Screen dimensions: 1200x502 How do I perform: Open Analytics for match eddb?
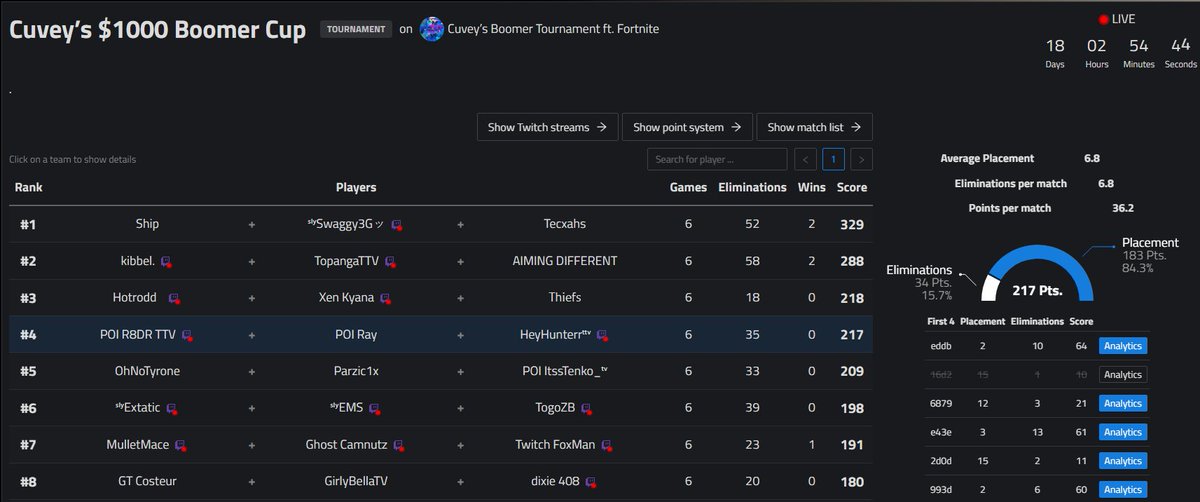[x=1122, y=346]
